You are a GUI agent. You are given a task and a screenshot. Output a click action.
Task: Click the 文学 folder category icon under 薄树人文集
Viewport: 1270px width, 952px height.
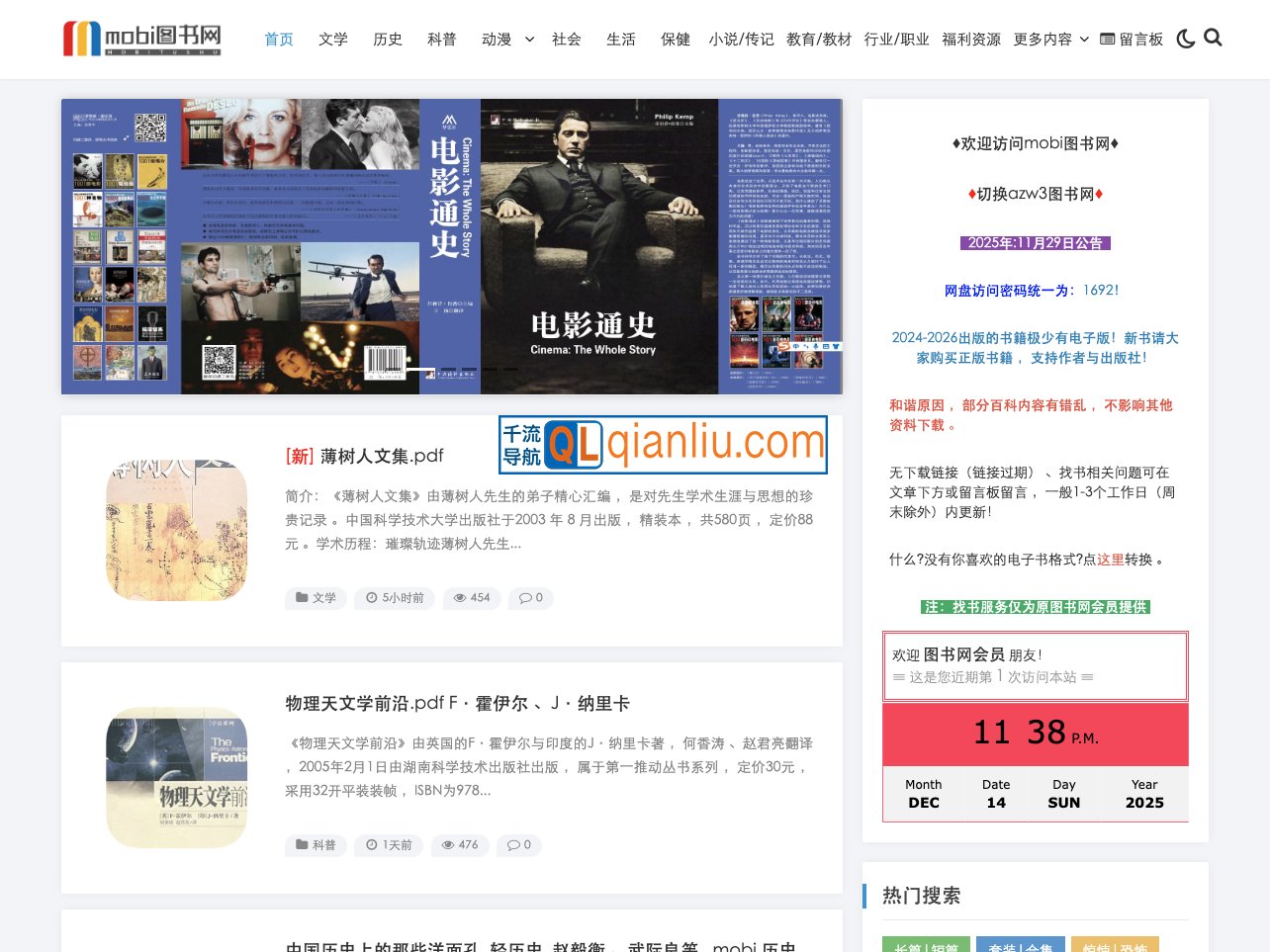[302, 598]
